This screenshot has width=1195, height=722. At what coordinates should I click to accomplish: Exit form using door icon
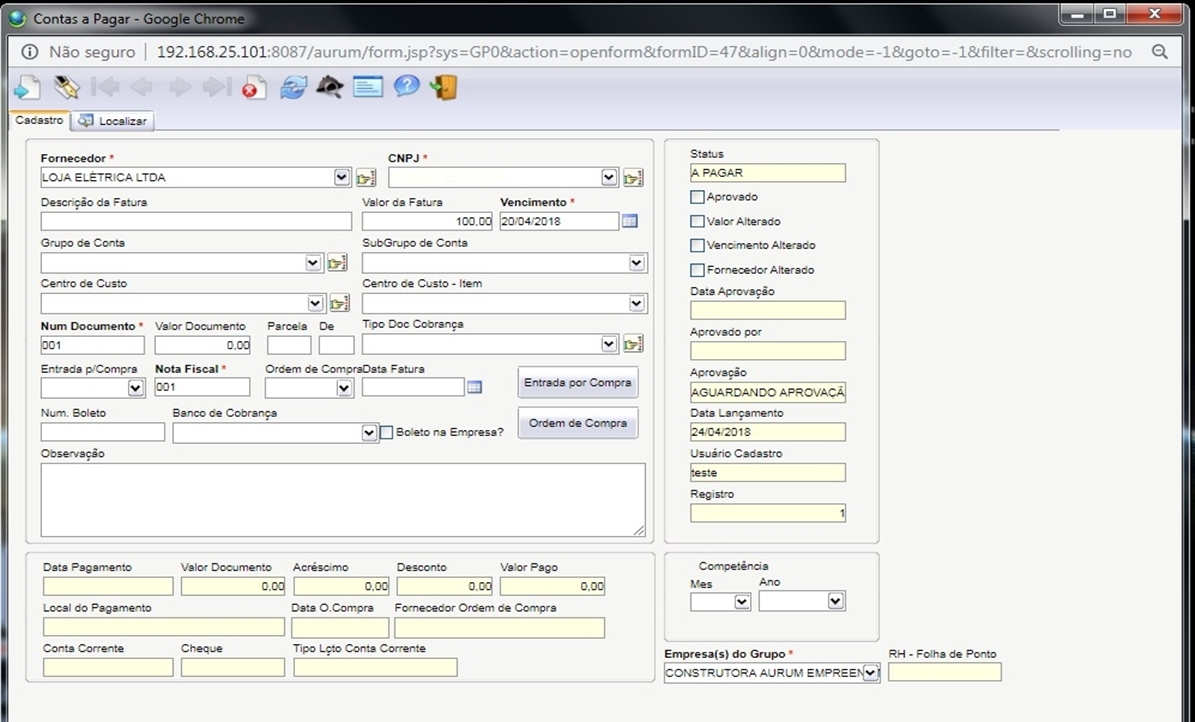pyautogui.click(x=444, y=88)
